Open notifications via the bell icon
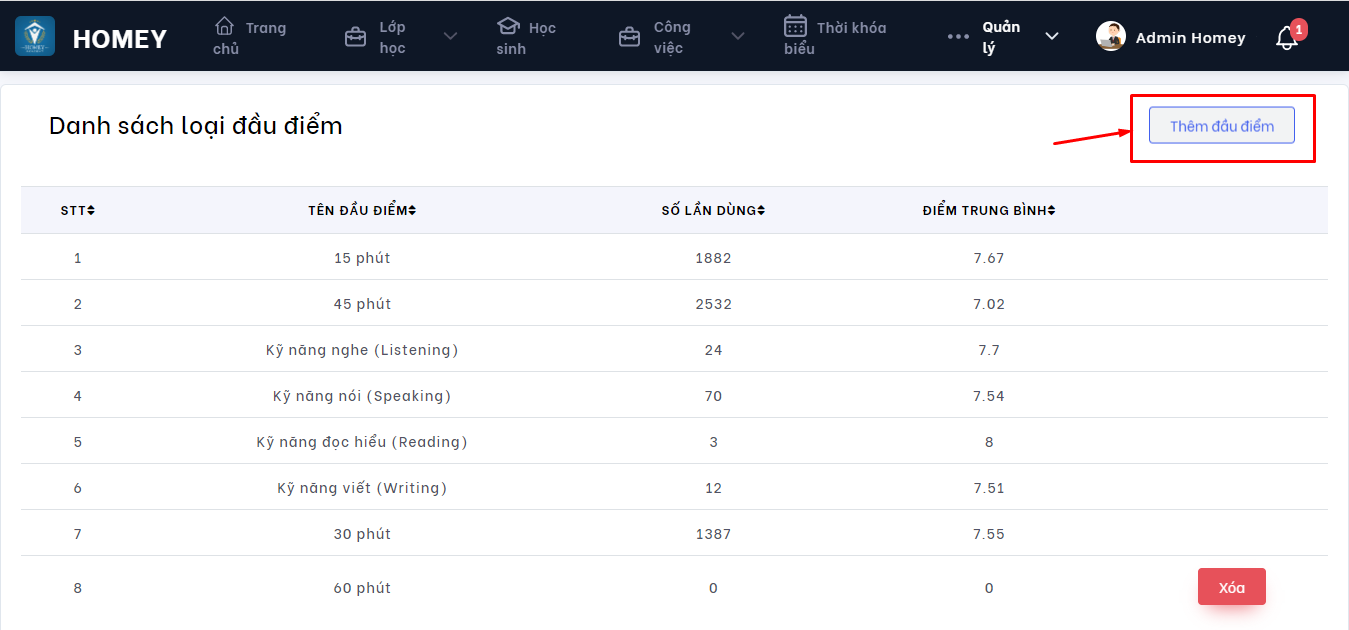 tap(1287, 38)
